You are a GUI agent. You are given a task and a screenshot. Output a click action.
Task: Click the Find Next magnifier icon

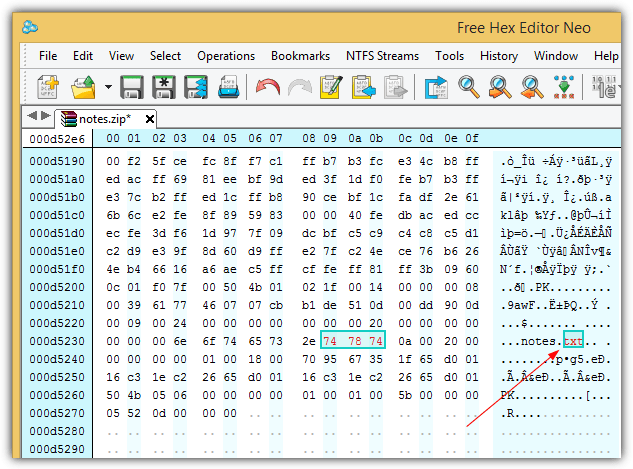tap(500, 87)
